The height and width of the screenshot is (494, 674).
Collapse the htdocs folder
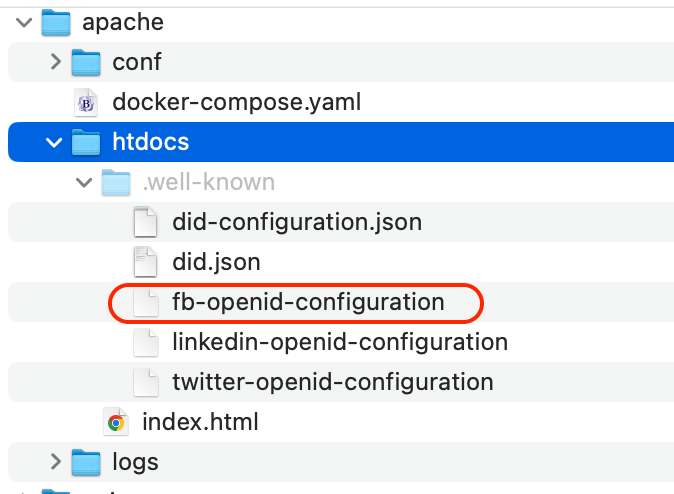[x=54, y=142]
